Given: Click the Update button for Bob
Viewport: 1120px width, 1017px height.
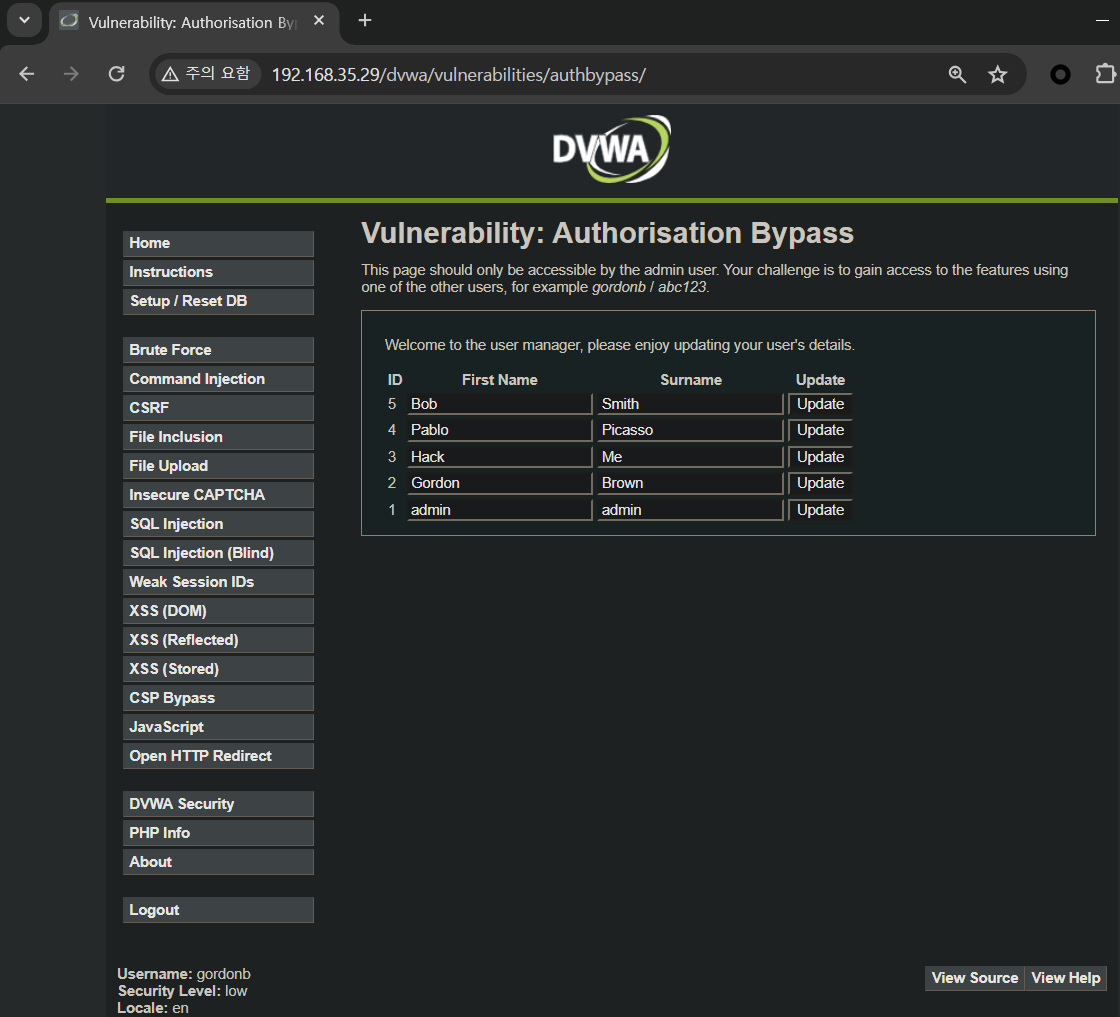Looking at the screenshot, I should click(x=820, y=404).
